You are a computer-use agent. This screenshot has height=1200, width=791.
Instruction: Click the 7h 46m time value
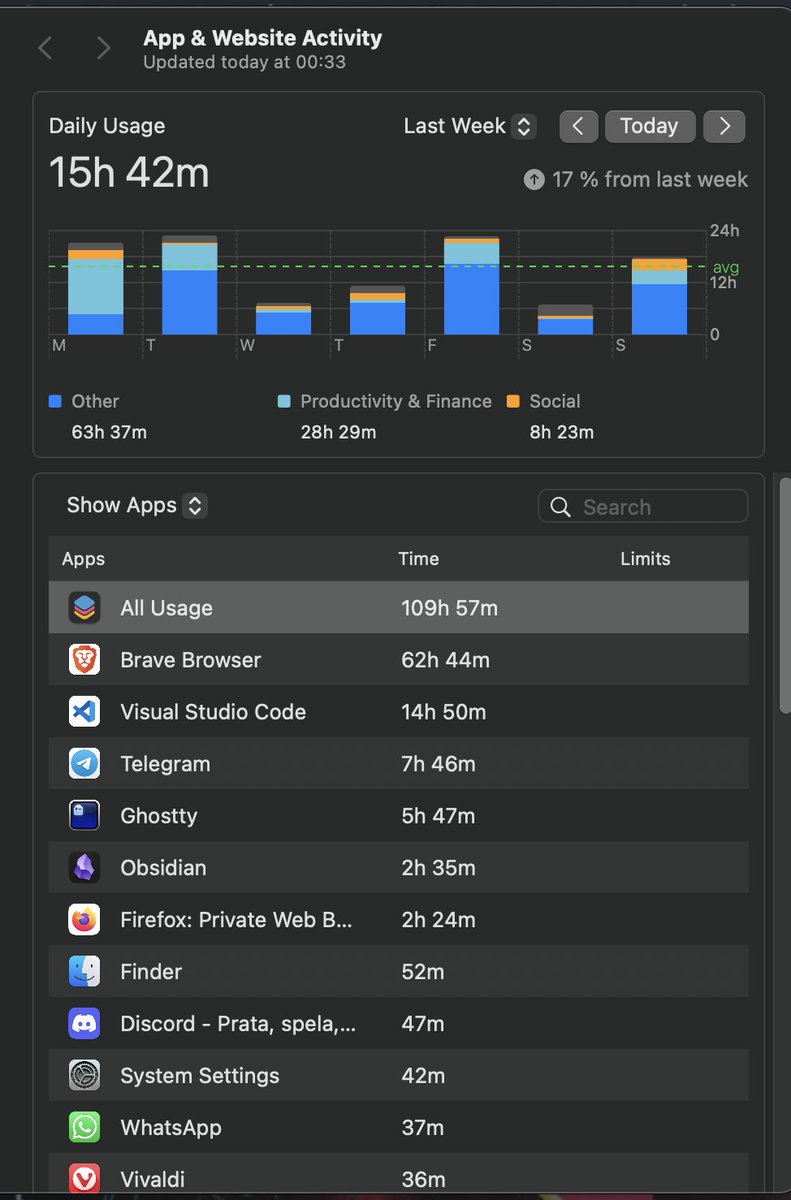[438, 764]
